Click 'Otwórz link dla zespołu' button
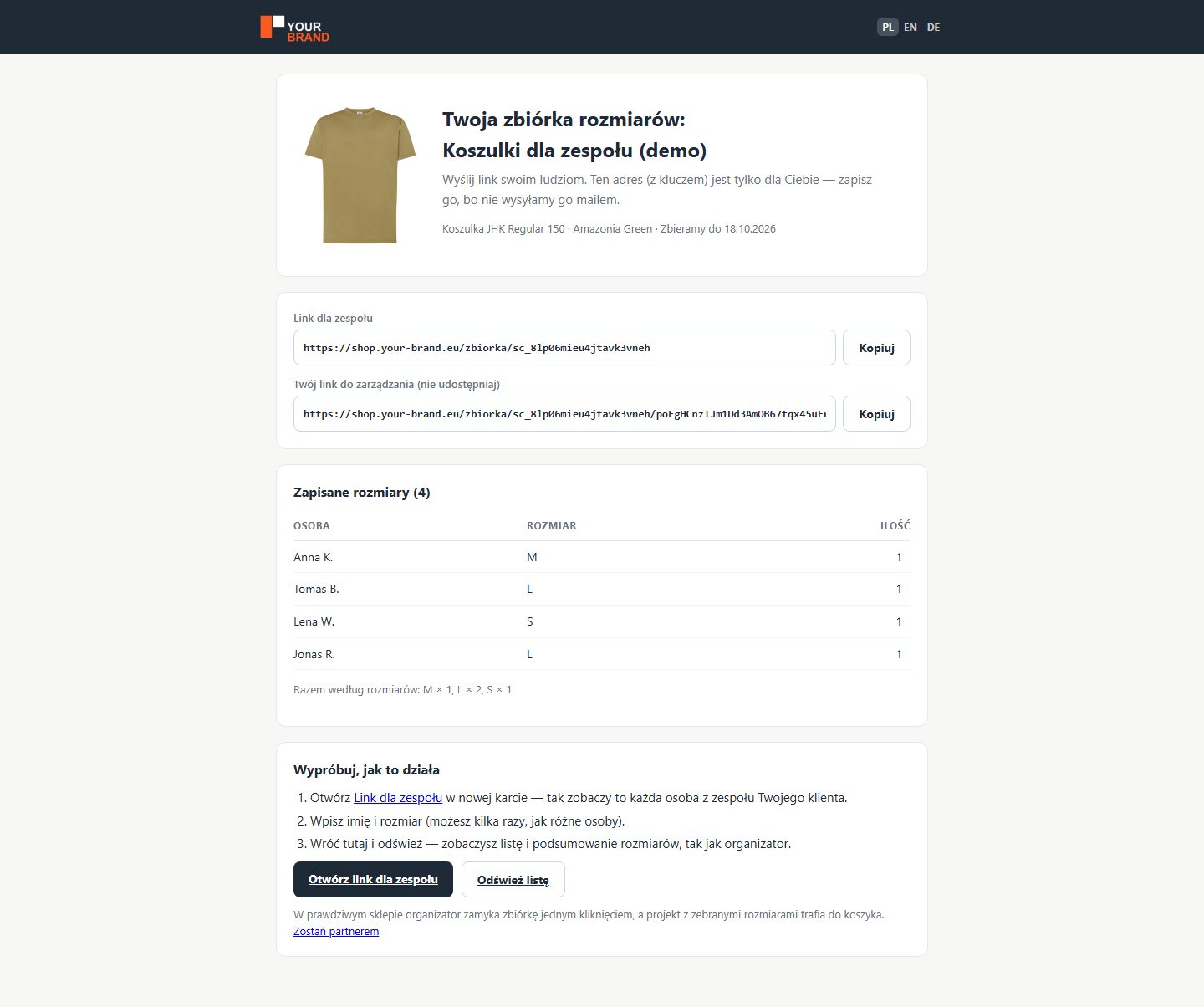This screenshot has width=1204, height=1007. [x=373, y=879]
